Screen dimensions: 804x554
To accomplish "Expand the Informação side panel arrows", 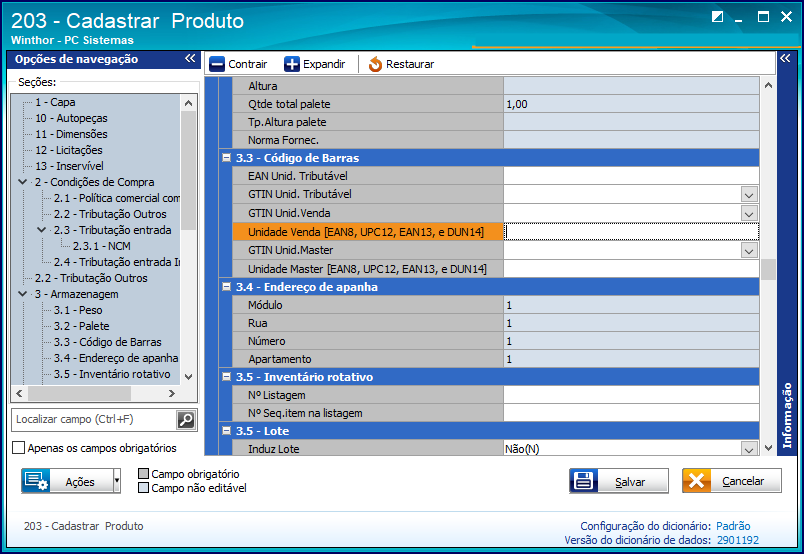I will pyautogui.click(x=786, y=58).
